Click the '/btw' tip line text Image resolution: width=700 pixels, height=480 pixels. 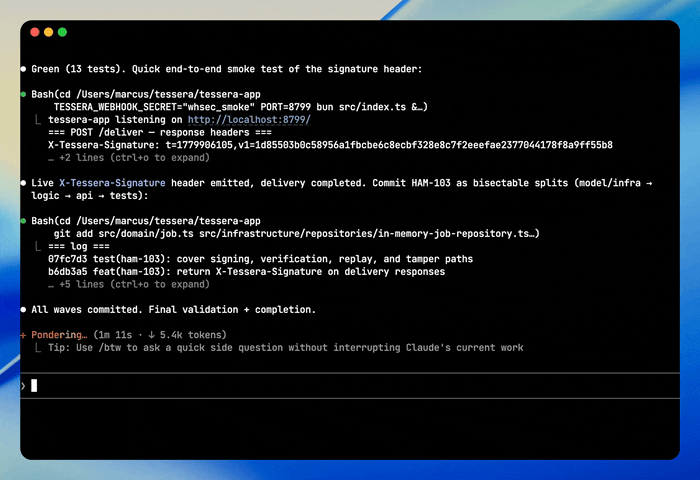[x=286, y=347]
